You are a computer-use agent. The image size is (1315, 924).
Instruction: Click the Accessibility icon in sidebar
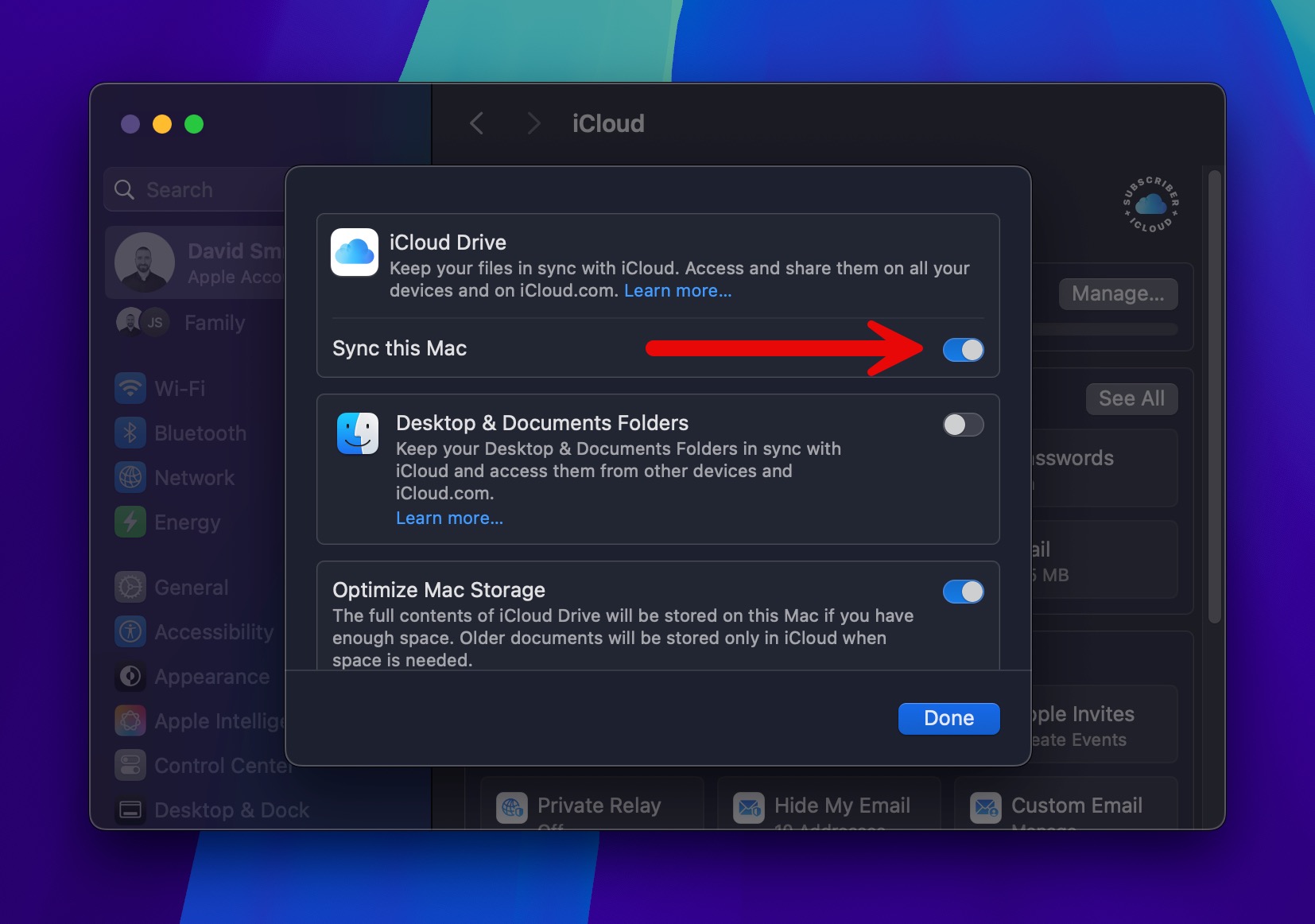pos(130,631)
